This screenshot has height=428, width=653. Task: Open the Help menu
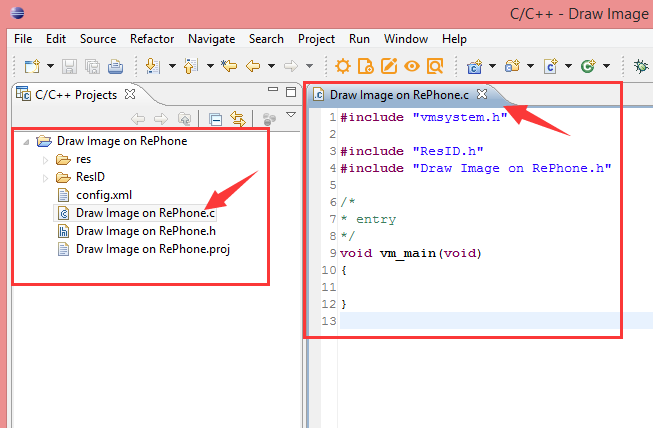(x=454, y=39)
